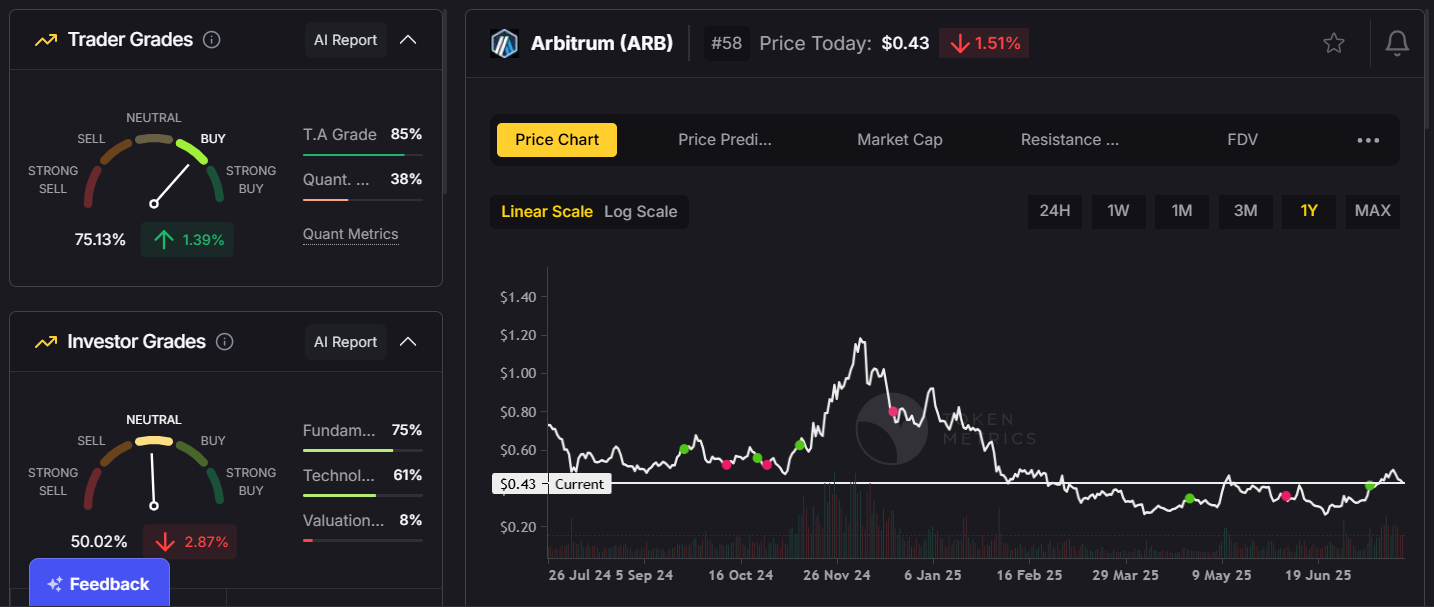
Task: Click the $0.43 Current price label
Action: pos(551,484)
